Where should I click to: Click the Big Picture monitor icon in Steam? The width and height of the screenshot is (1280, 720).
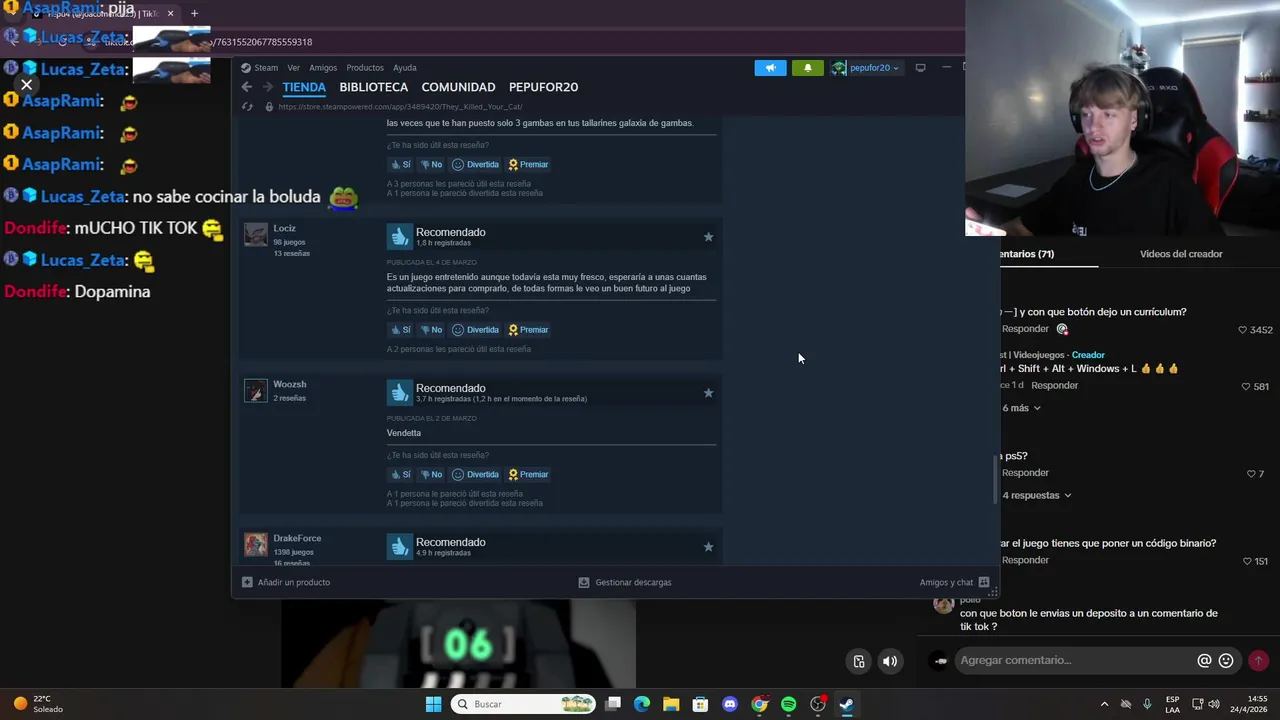click(x=920, y=68)
